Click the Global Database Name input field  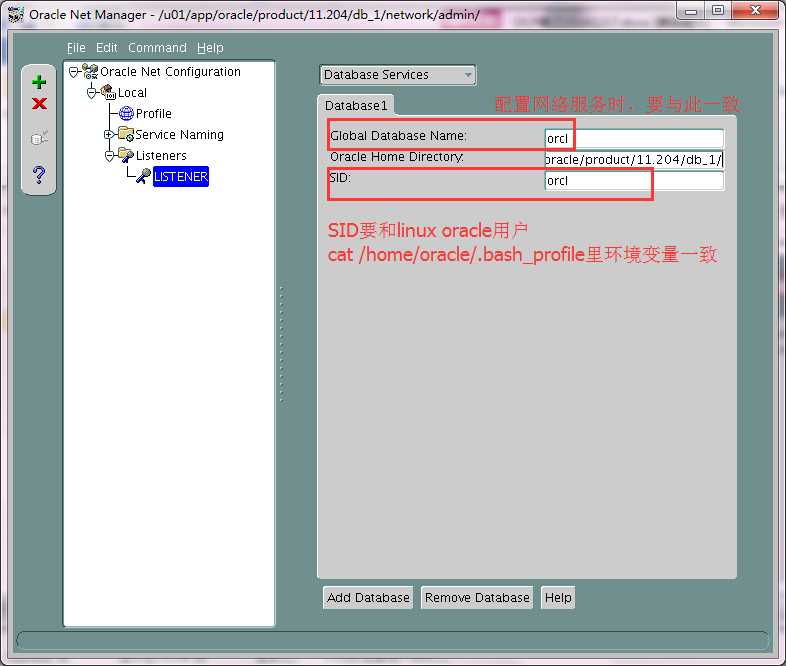click(x=634, y=138)
